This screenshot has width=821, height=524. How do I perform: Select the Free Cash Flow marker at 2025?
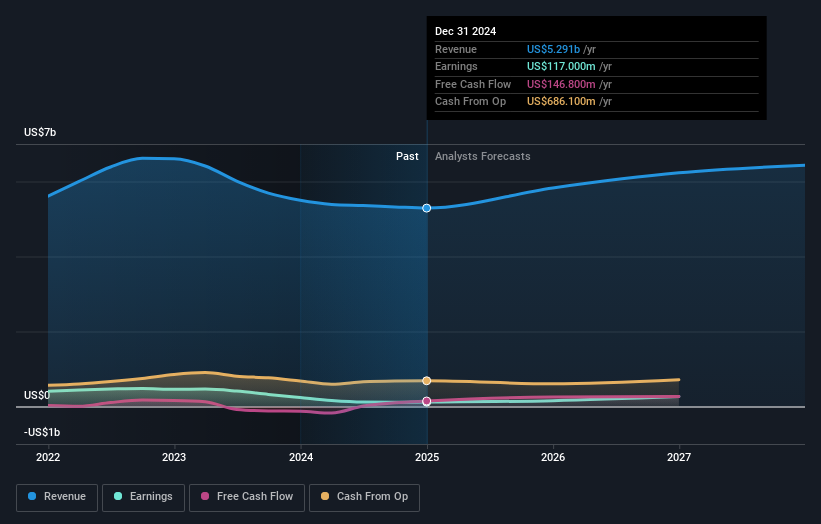[427, 402]
